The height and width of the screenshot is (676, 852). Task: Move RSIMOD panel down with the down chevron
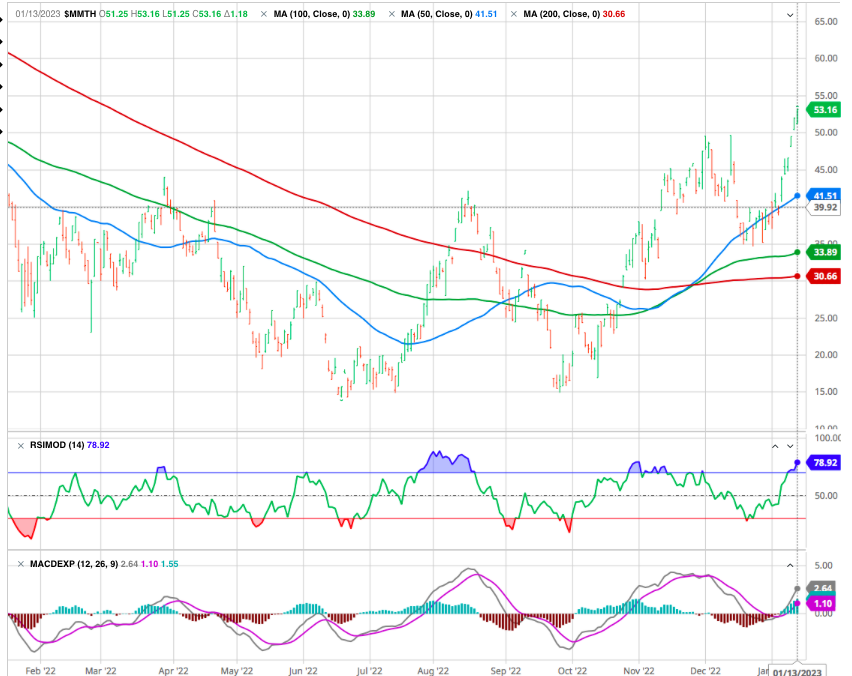point(790,446)
